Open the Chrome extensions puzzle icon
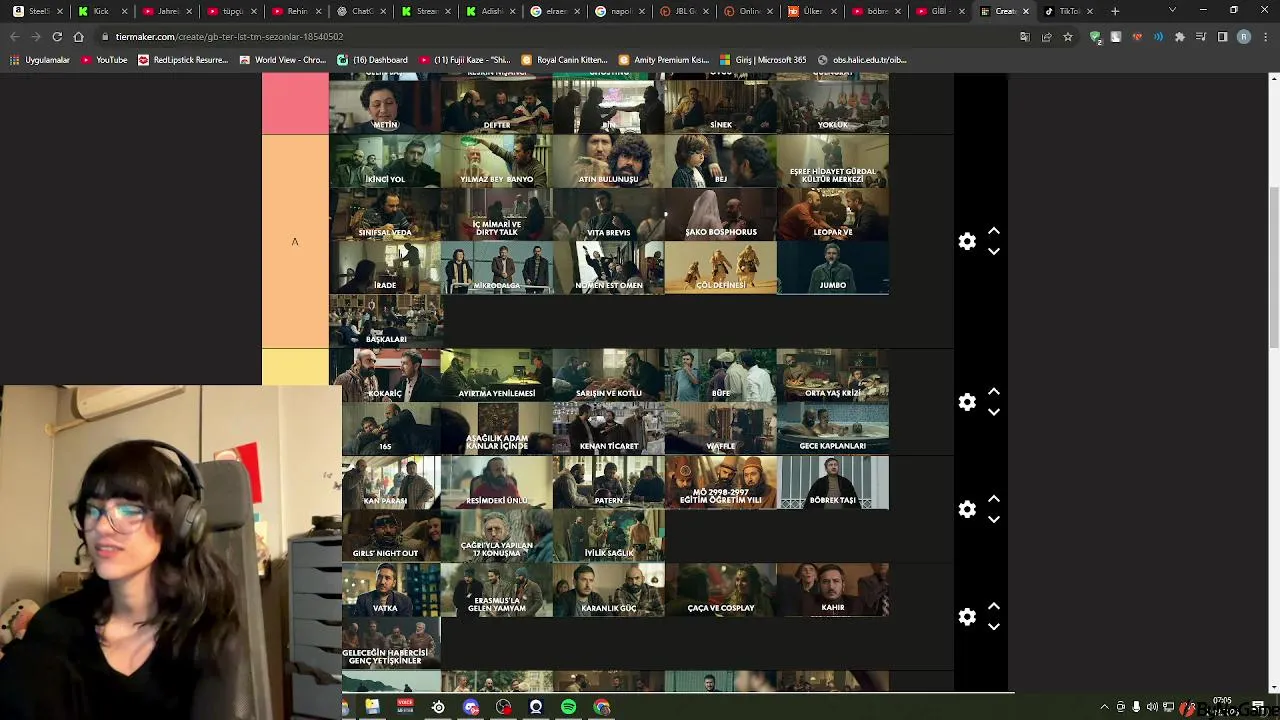The height and width of the screenshot is (720, 1280). click(x=1180, y=37)
